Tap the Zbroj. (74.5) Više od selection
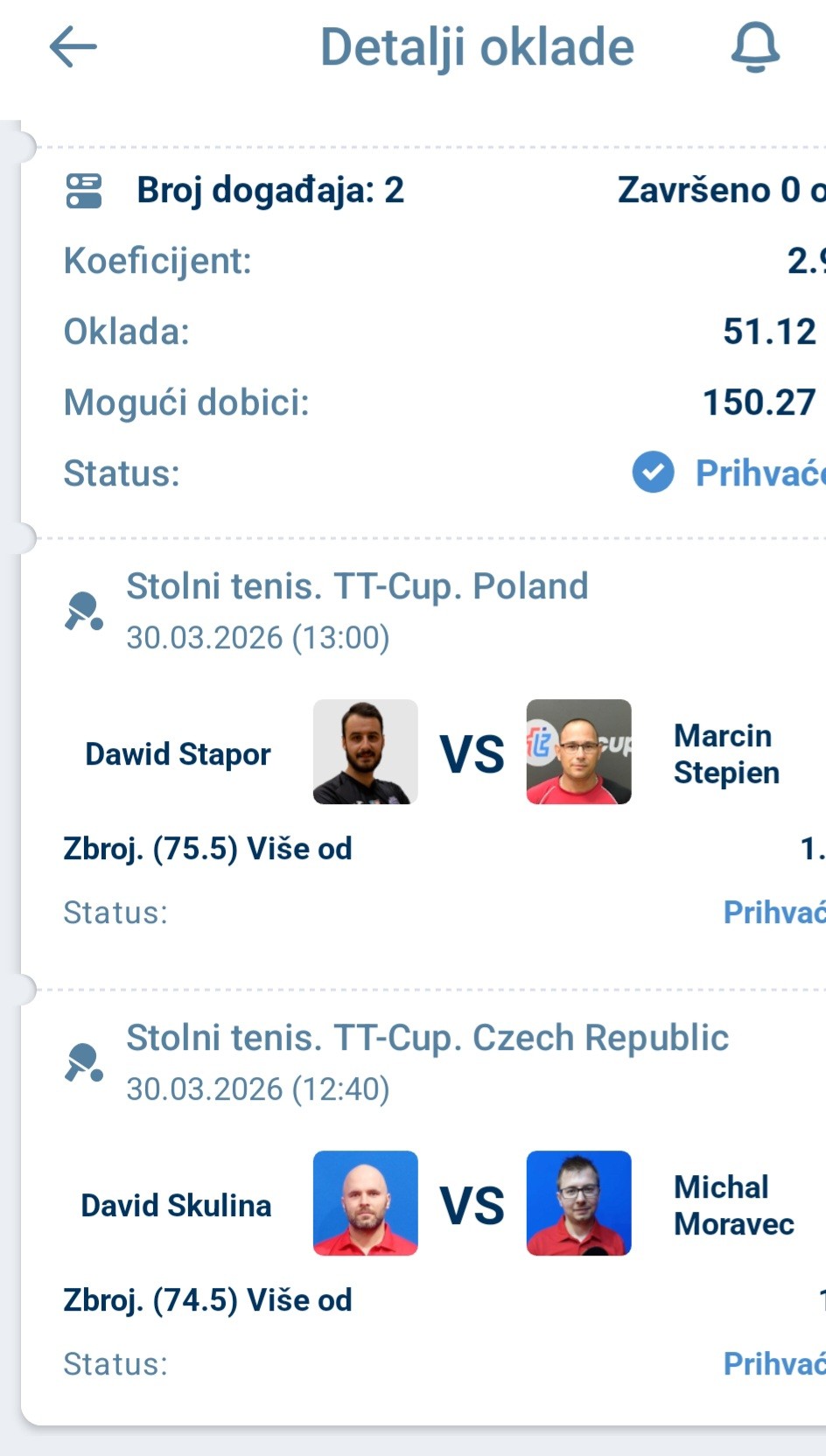The width and height of the screenshot is (826, 1456). click(x=207, y=1300)
